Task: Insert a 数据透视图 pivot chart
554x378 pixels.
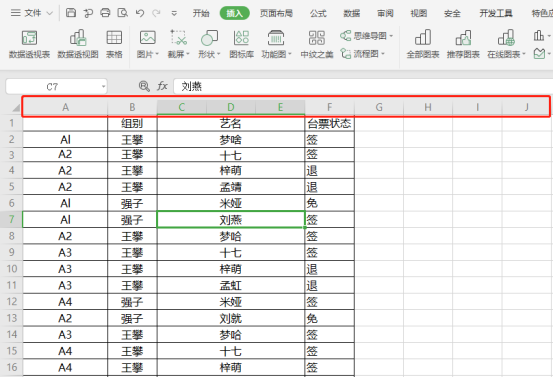Action: (78, 44)
